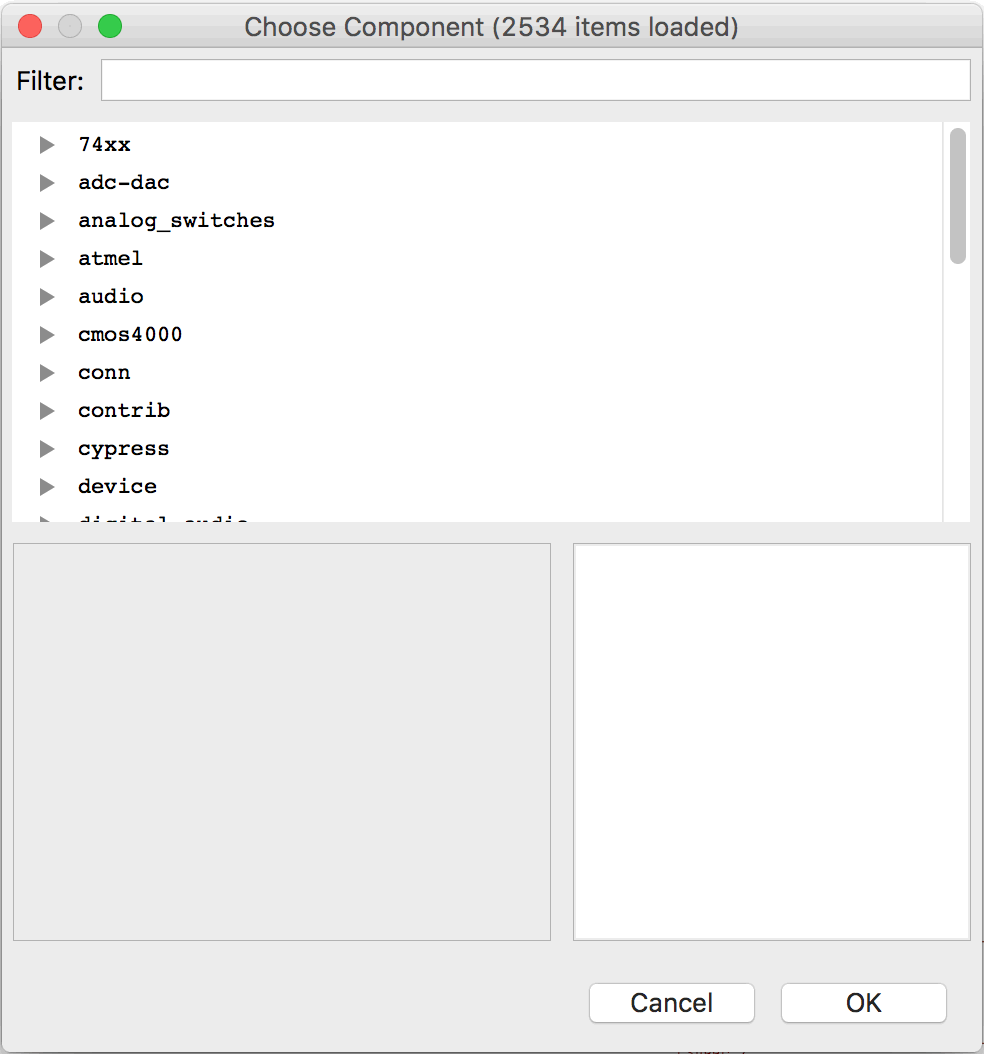
Task: Expand the 74xx library
Action: [x=47, y=145]
